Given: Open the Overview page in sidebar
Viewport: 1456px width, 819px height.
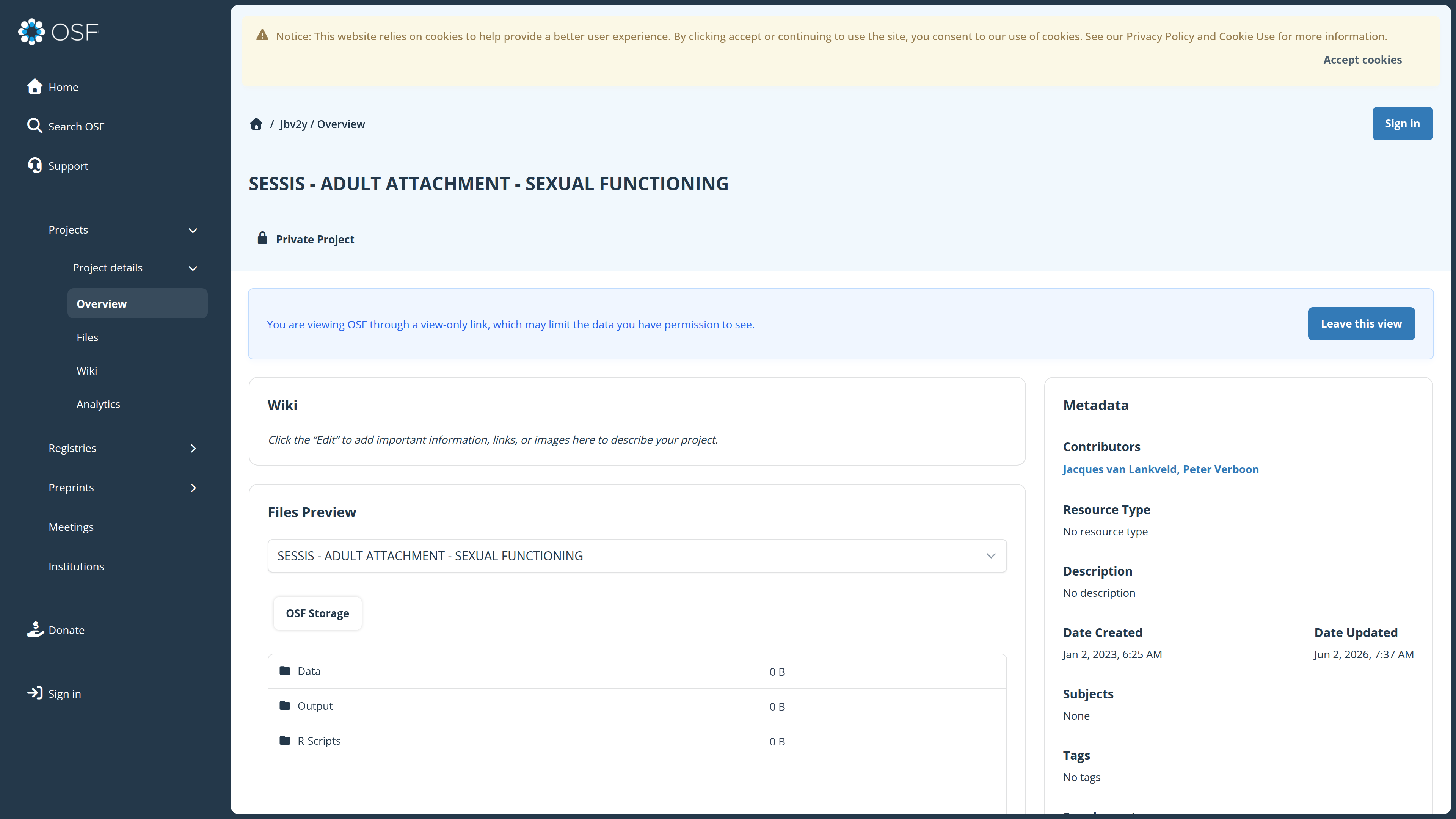Looking at the screenshot, I should point(137,303).
